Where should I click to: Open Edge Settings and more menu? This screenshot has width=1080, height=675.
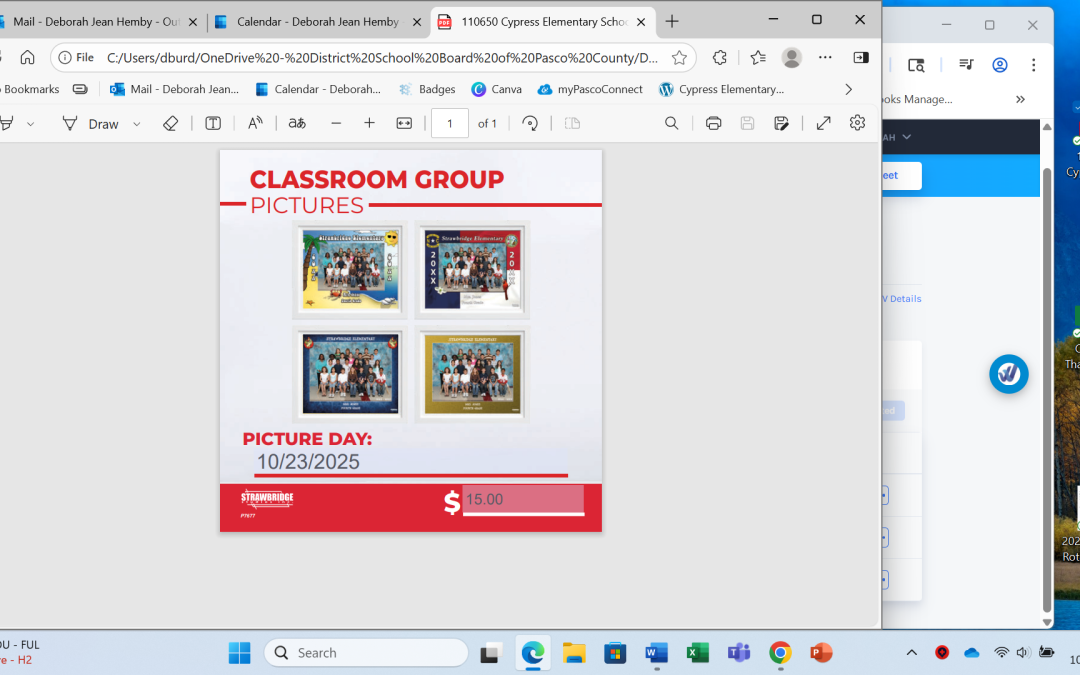(x=825, y=58)
